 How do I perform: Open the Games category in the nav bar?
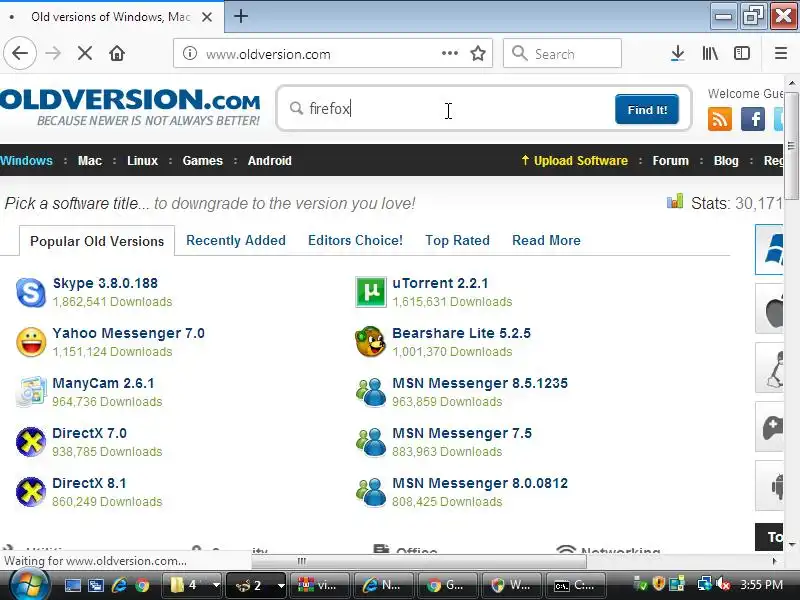(203, 161)
